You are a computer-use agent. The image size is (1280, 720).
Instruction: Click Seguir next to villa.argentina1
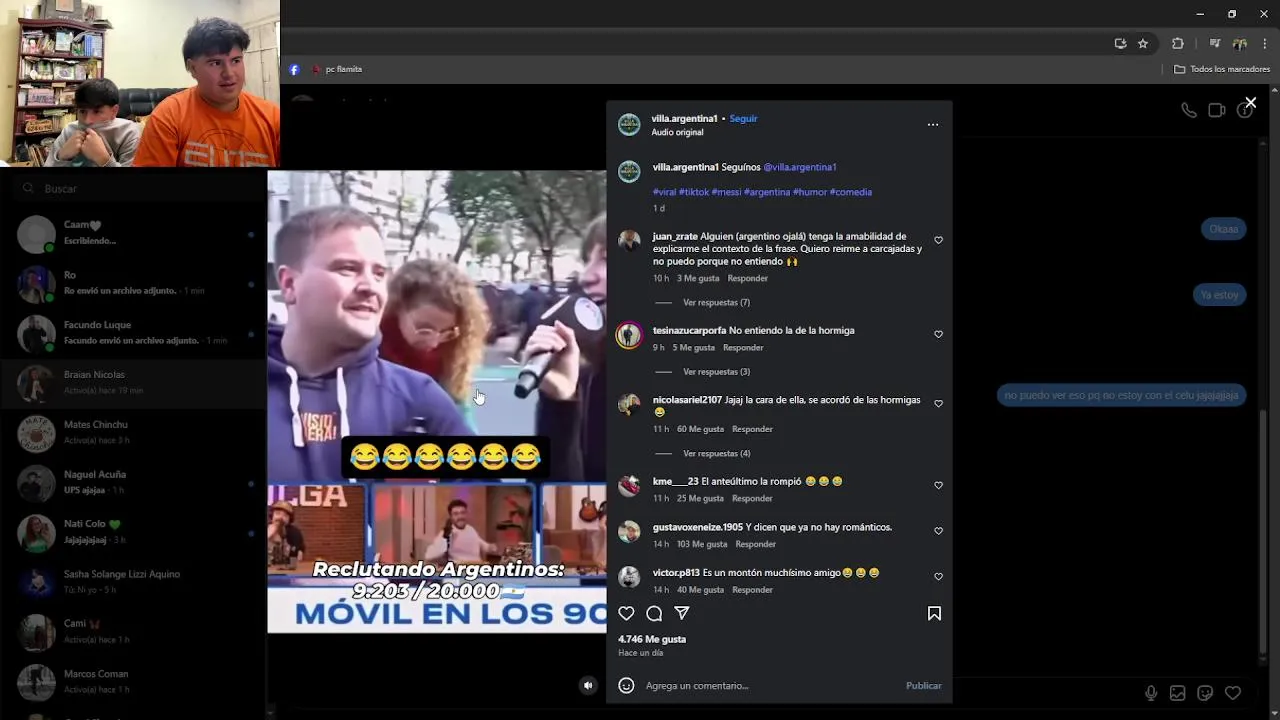(743, 118)
